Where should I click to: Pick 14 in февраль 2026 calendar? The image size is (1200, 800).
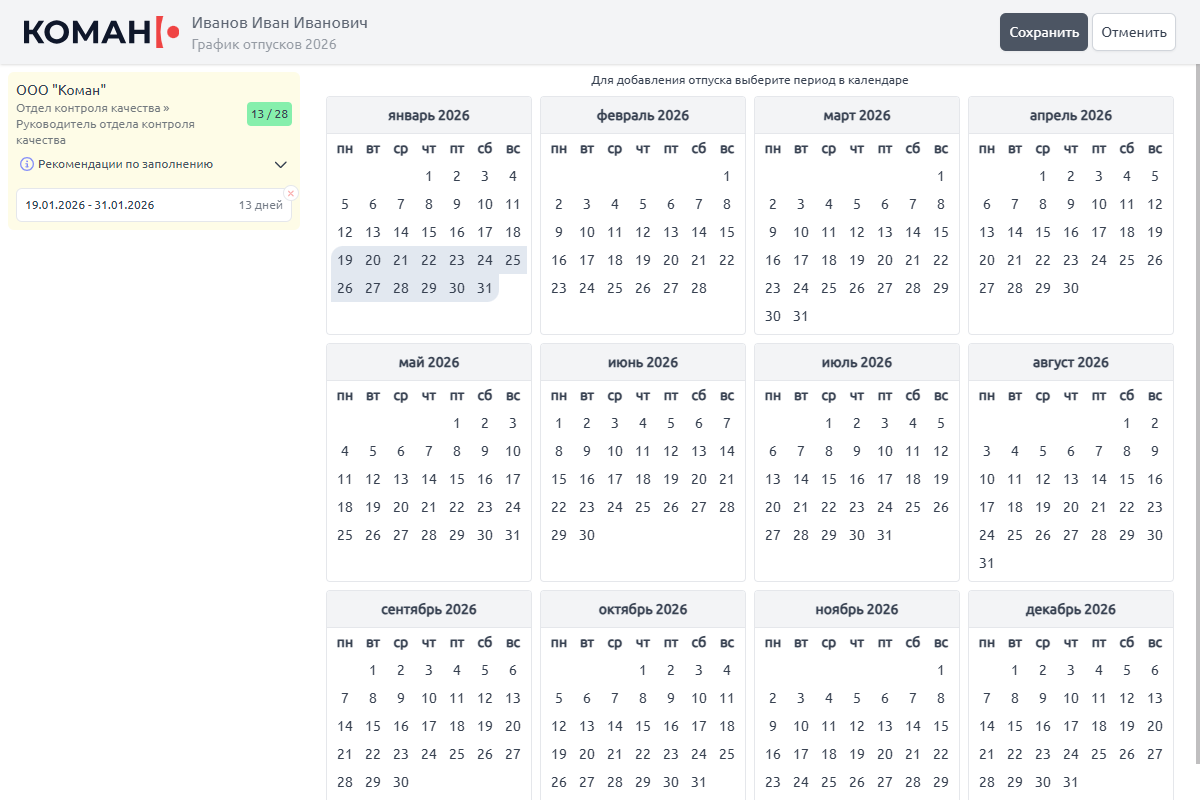coord(699,232)
